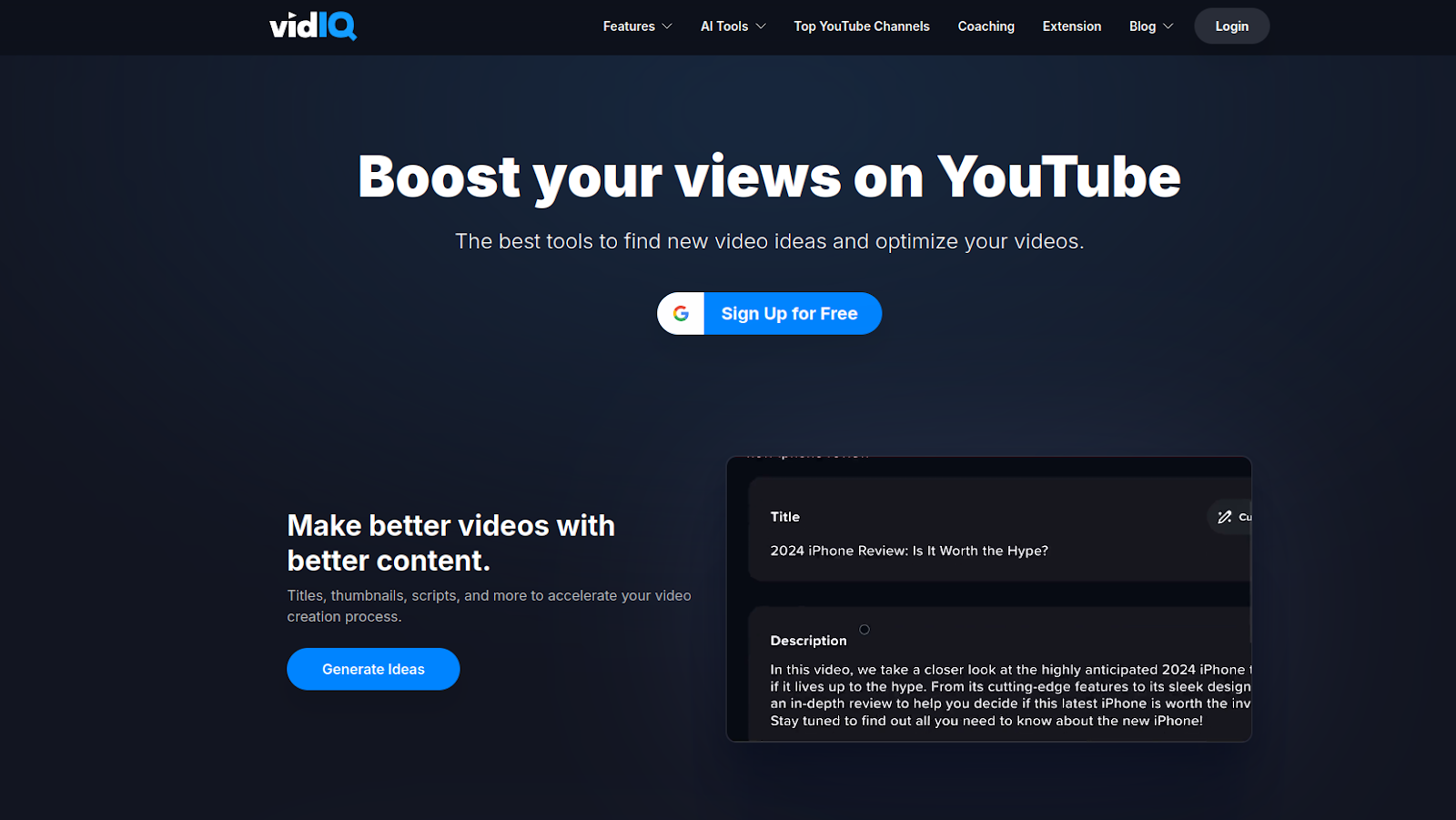Viewport: 1456px width, 820px height.
Task: Click the Titles, thumbnails, scripts text
Action: point(489,606)
